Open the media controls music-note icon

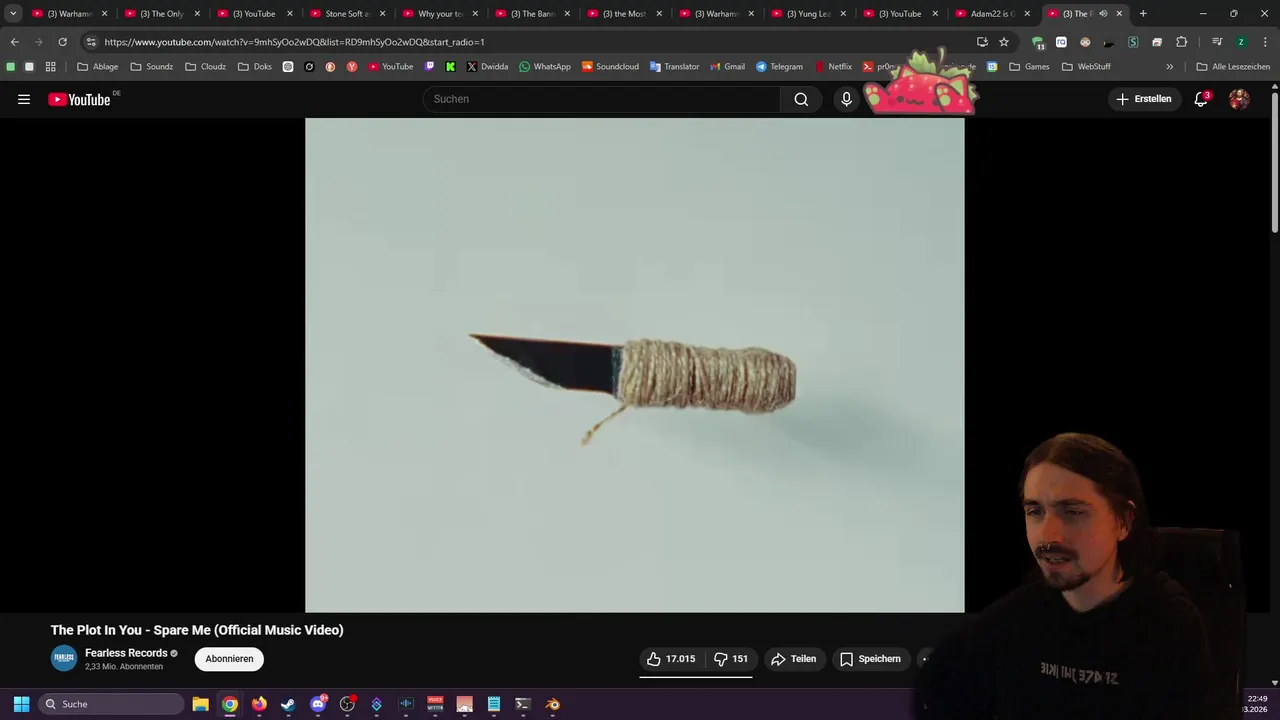pyautogui.click(x=1217, y=42)
